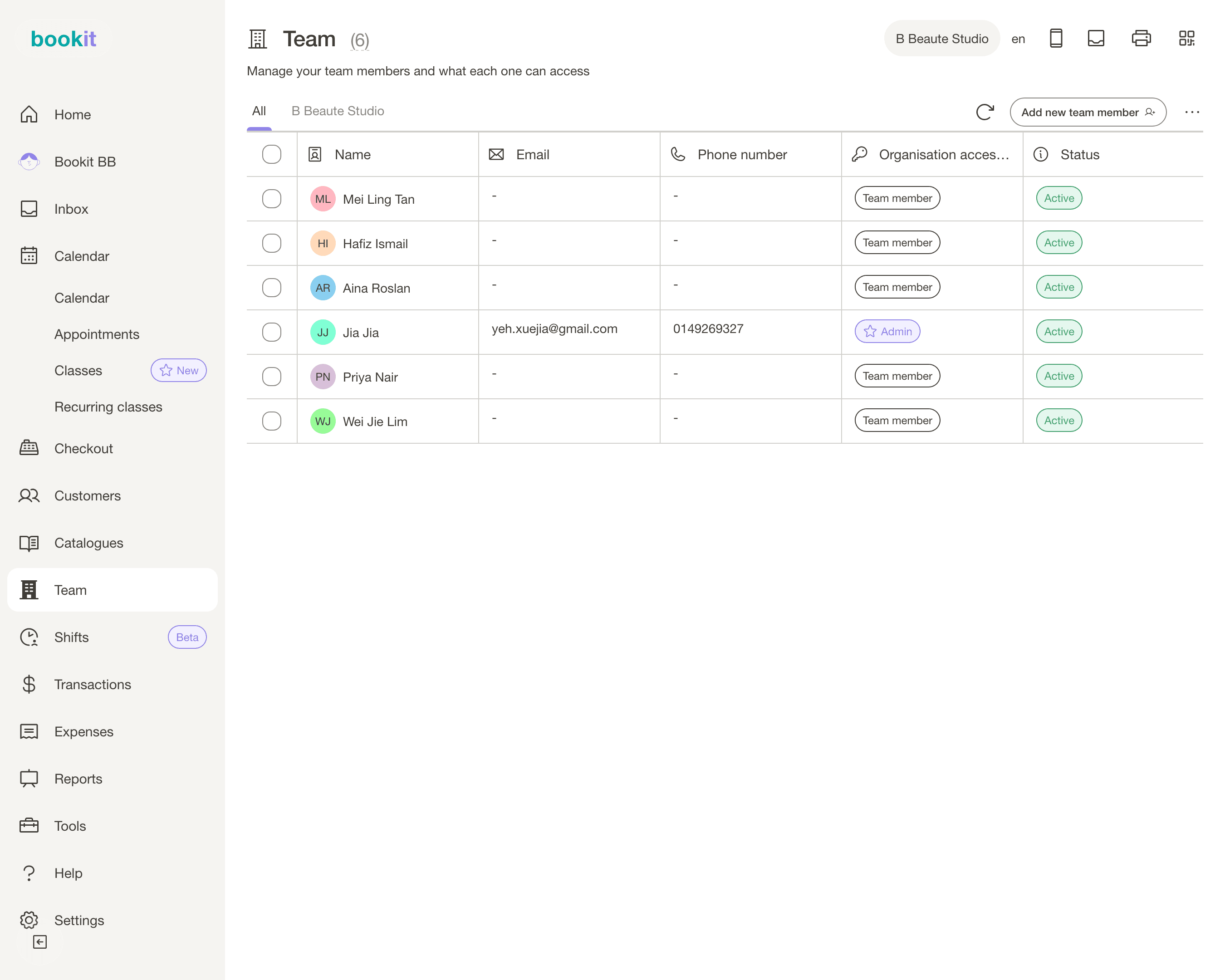Switch to the All tab
This screenshot has width=1225, height=980.
coord(259,111)
